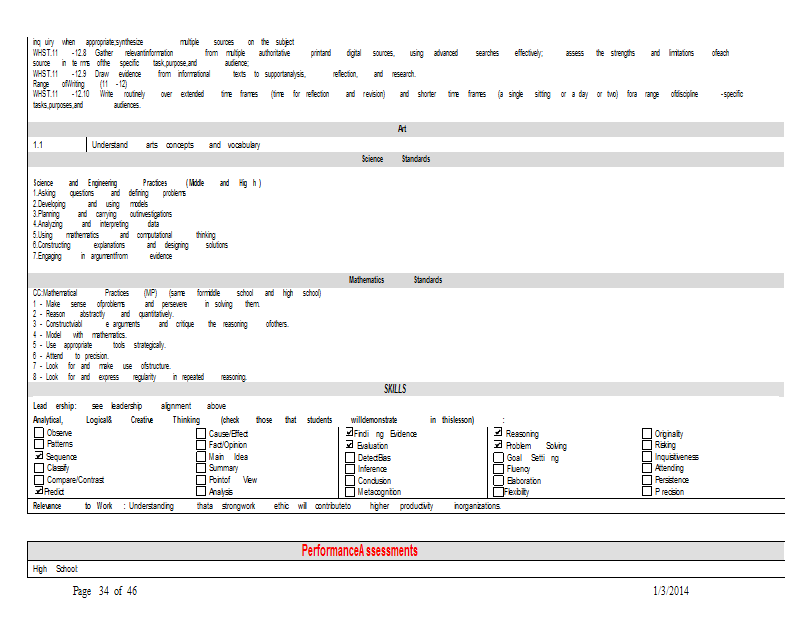
Task: Click '5 - Use appropriate tools strategically'
Action: pos(99,345)
